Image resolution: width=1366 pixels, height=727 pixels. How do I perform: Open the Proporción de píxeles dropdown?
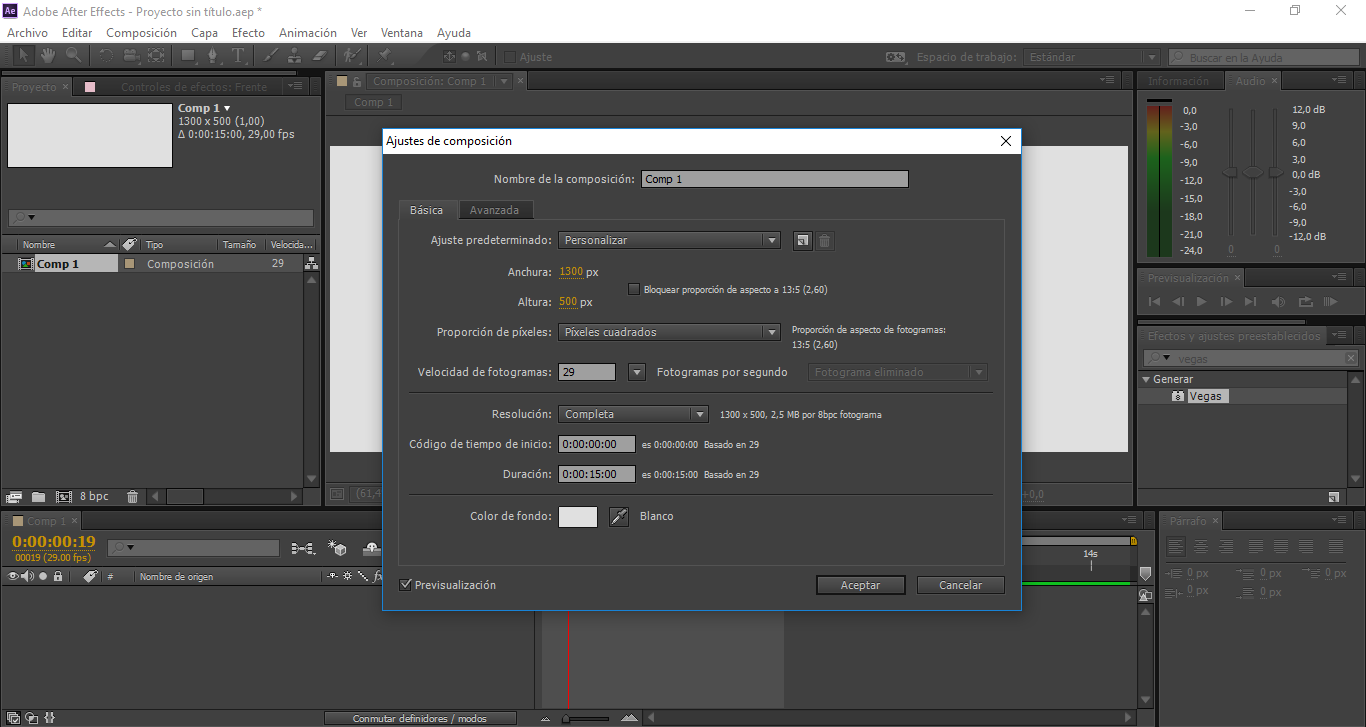[x=669, y=332]
